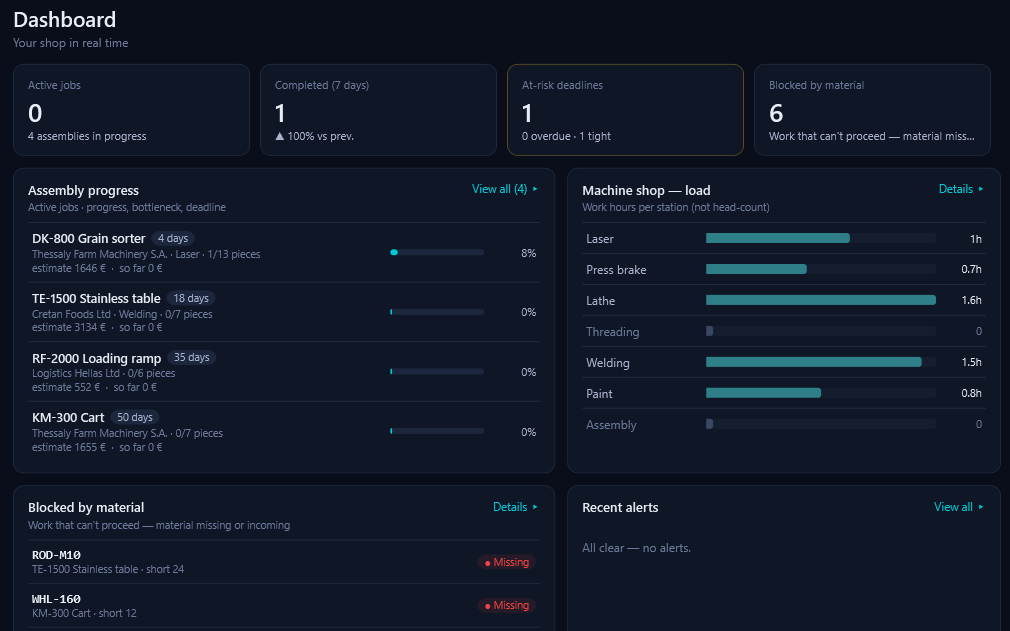This screenshot has width=1010, height=631.
Task: Select the KM-300 Cart job
Action: coord(284,431)
